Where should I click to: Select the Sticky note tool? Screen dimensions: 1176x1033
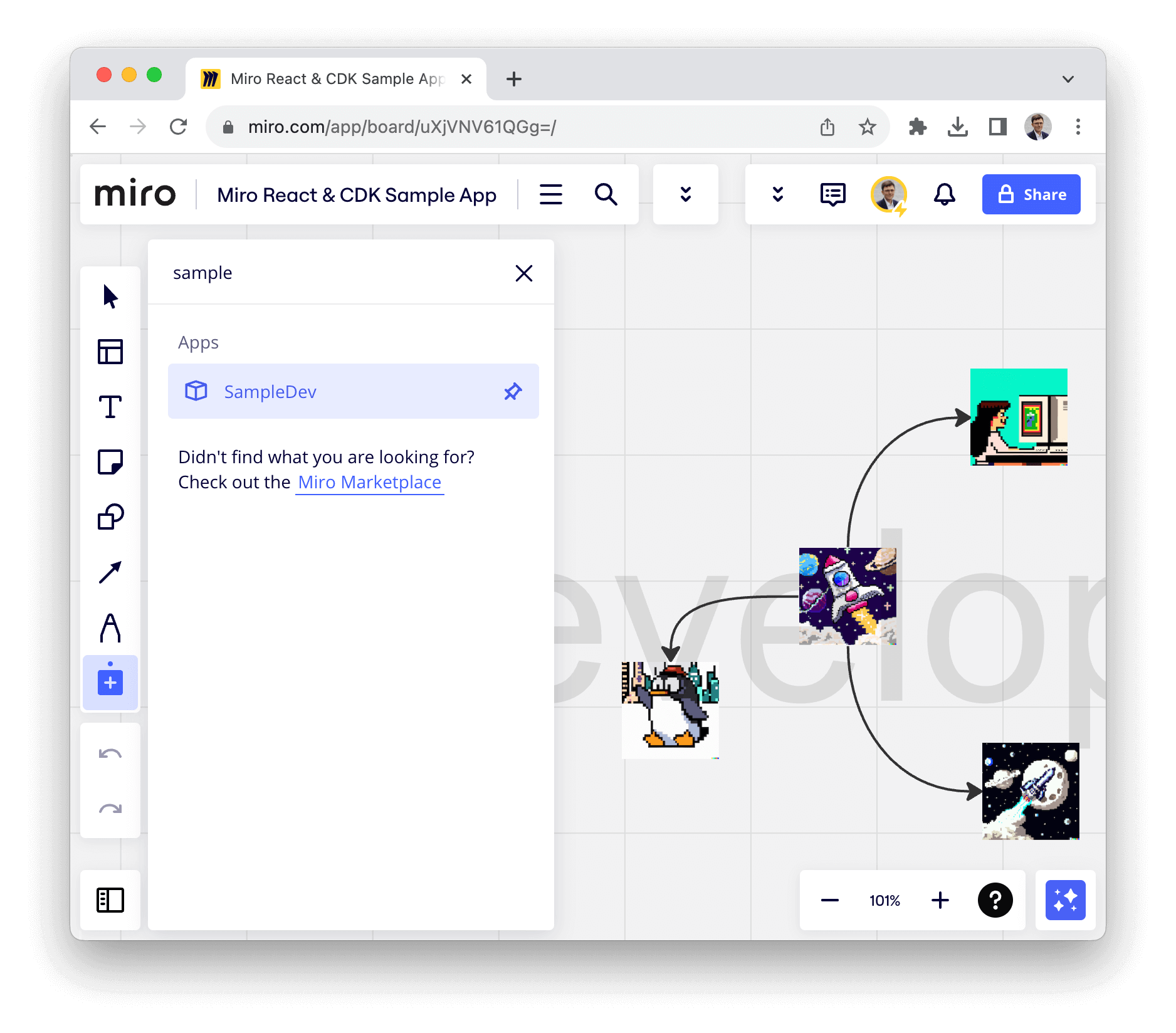(110, 462)
